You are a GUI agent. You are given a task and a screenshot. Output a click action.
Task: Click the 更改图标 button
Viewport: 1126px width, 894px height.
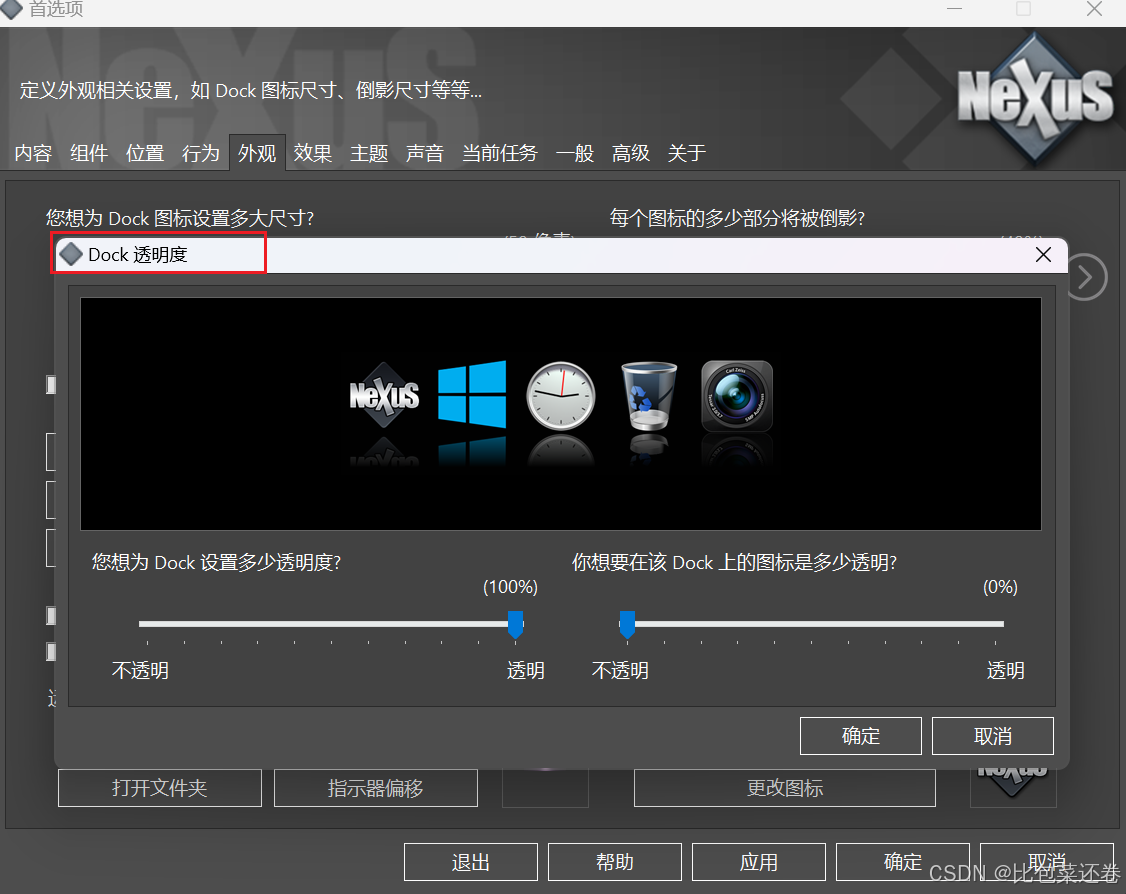tap(784, 788)
